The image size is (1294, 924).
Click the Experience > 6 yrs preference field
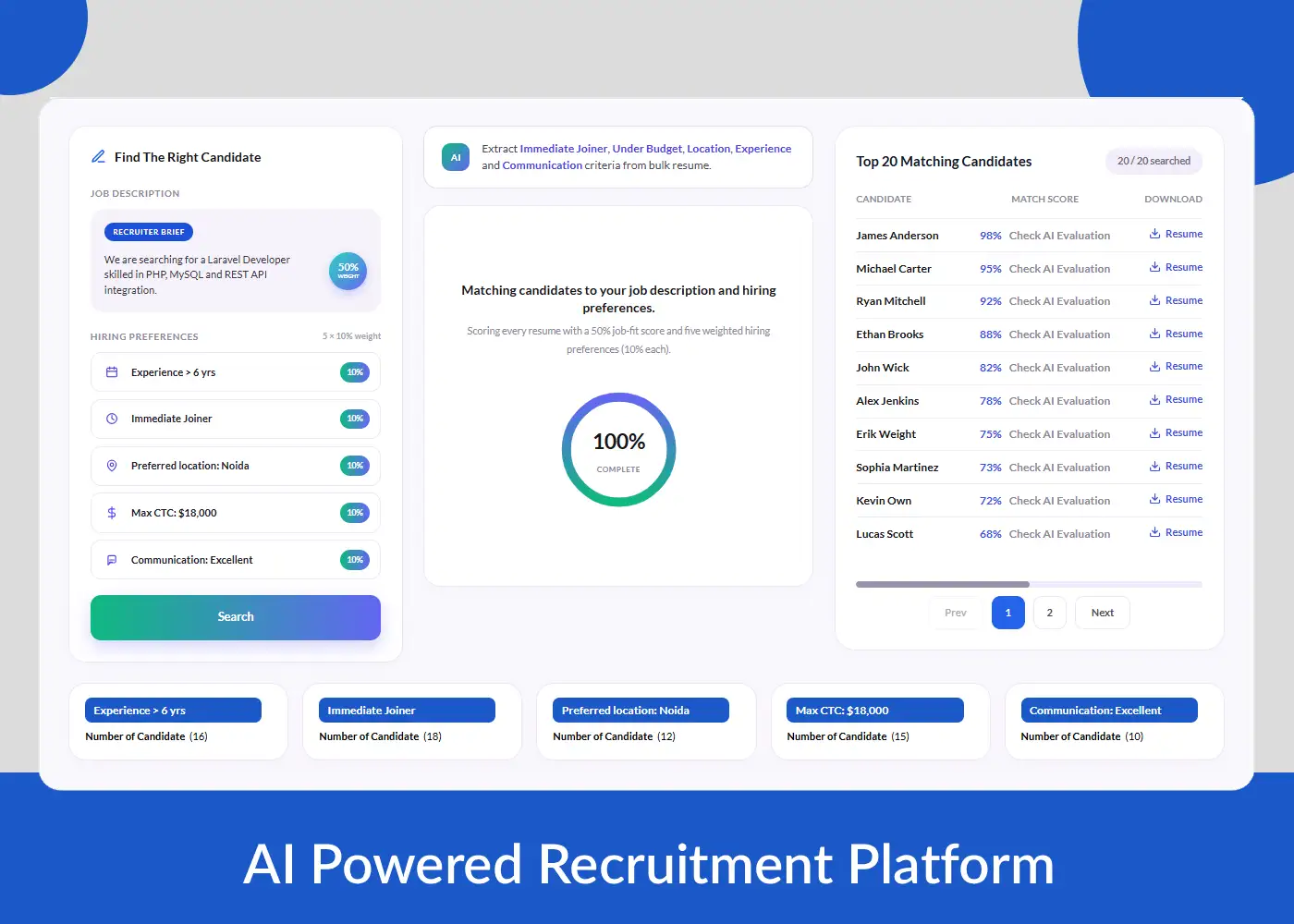tap(236, 372)
